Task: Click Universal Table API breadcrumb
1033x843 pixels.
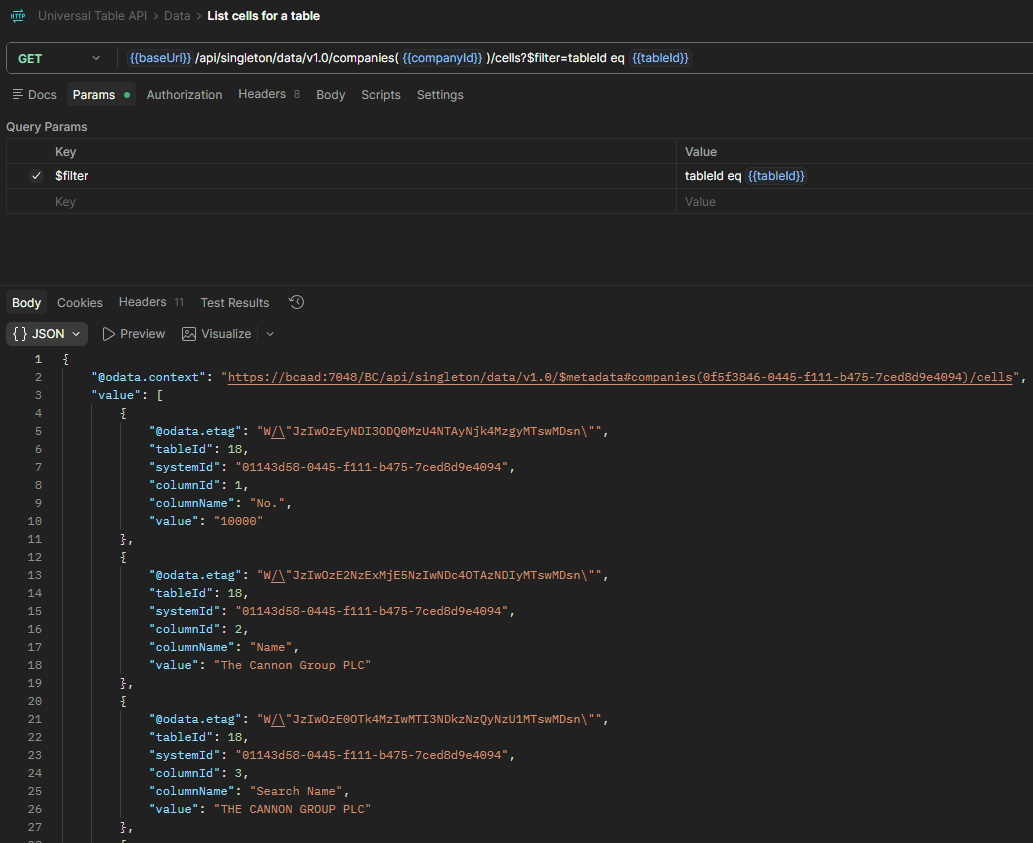Action: 92,16
